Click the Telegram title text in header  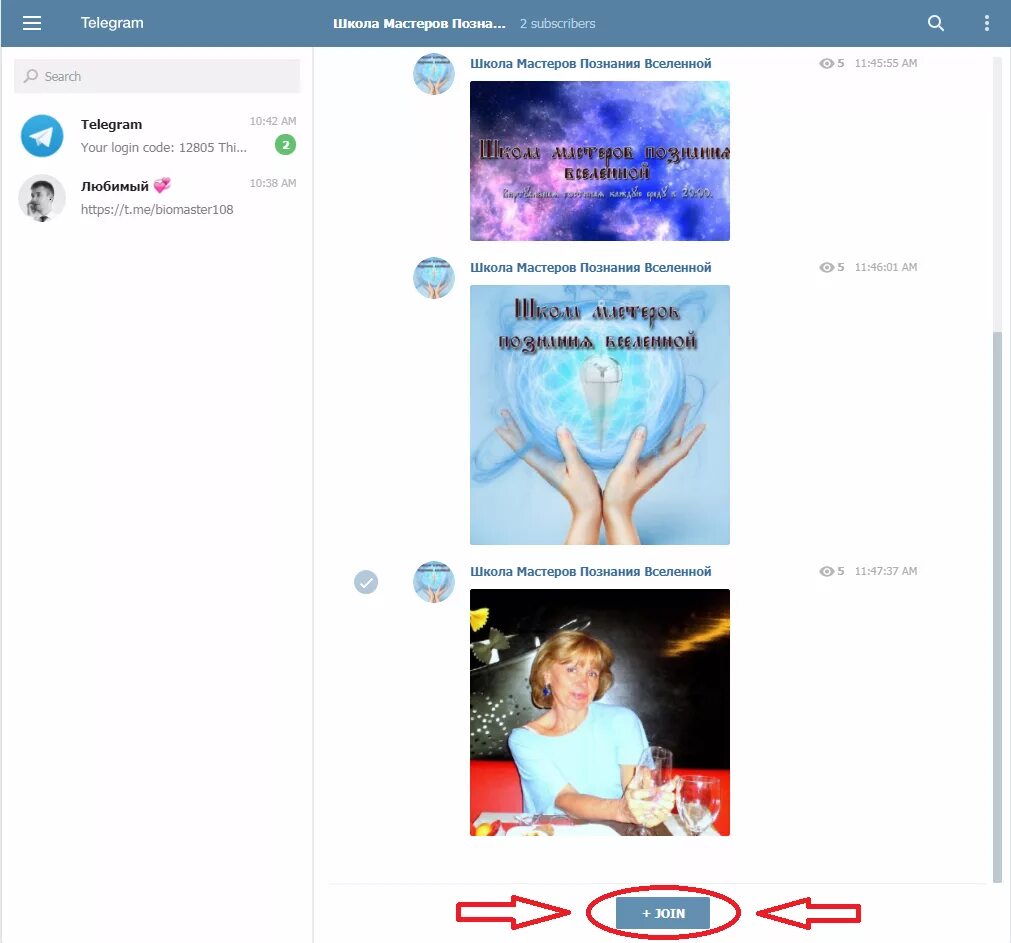(x=112, y=23)
